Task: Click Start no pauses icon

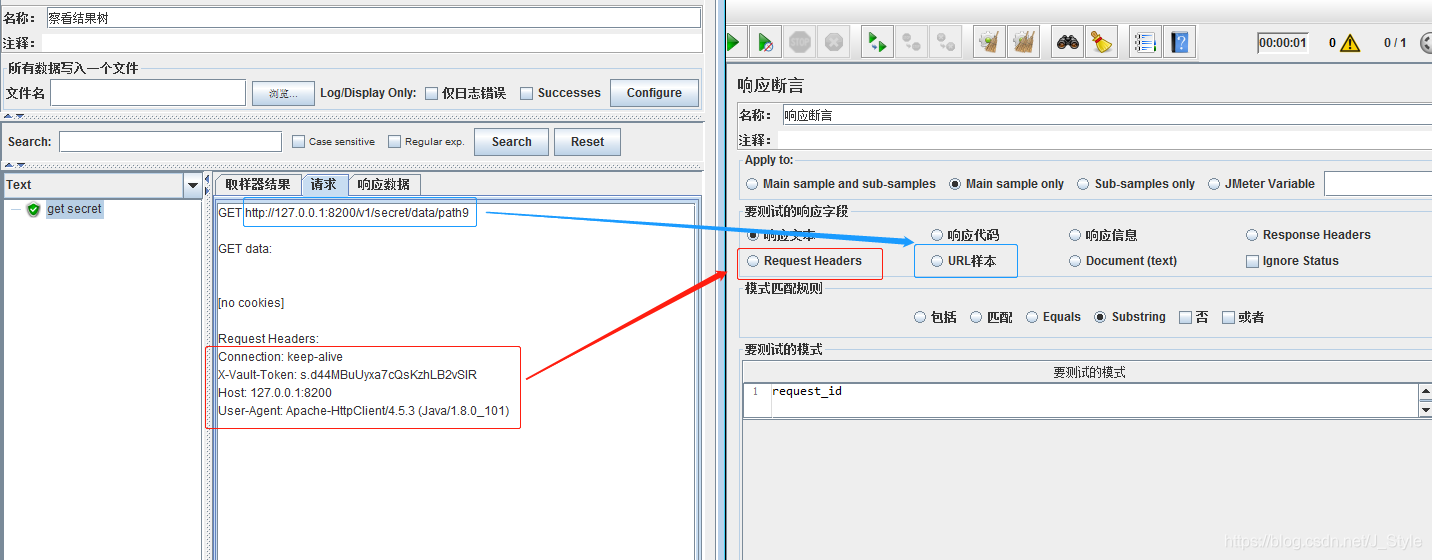Action: [765, 43]
